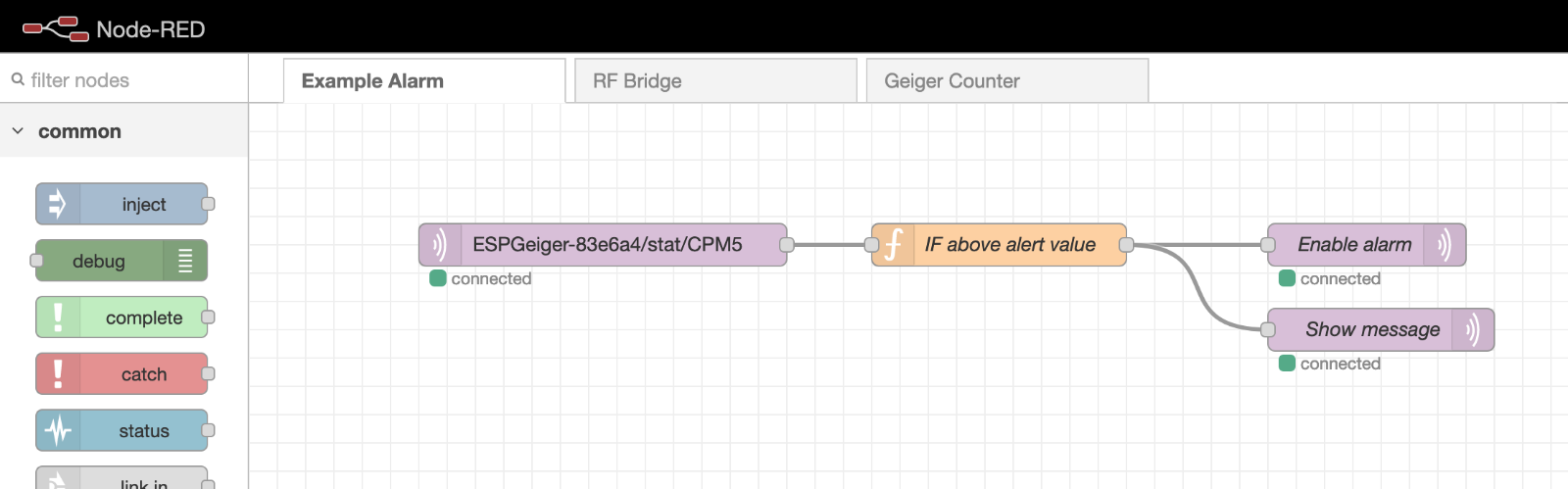This screenshot has height=489, width=1568.
Task: Click the debug node list icon
Action: pyautogui.click(x=185, y=261)
